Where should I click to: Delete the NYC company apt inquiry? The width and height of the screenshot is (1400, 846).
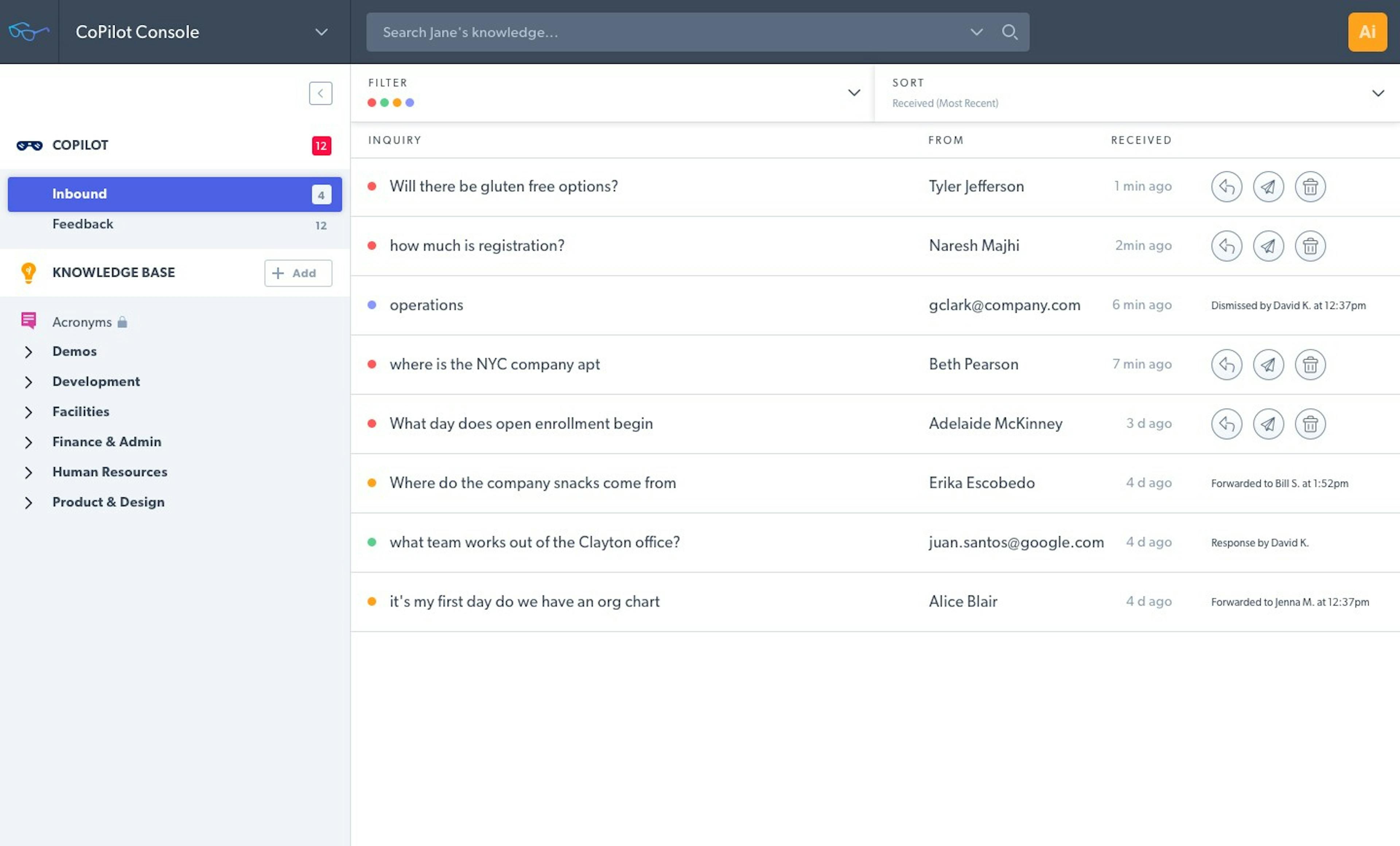point(1310,364)
